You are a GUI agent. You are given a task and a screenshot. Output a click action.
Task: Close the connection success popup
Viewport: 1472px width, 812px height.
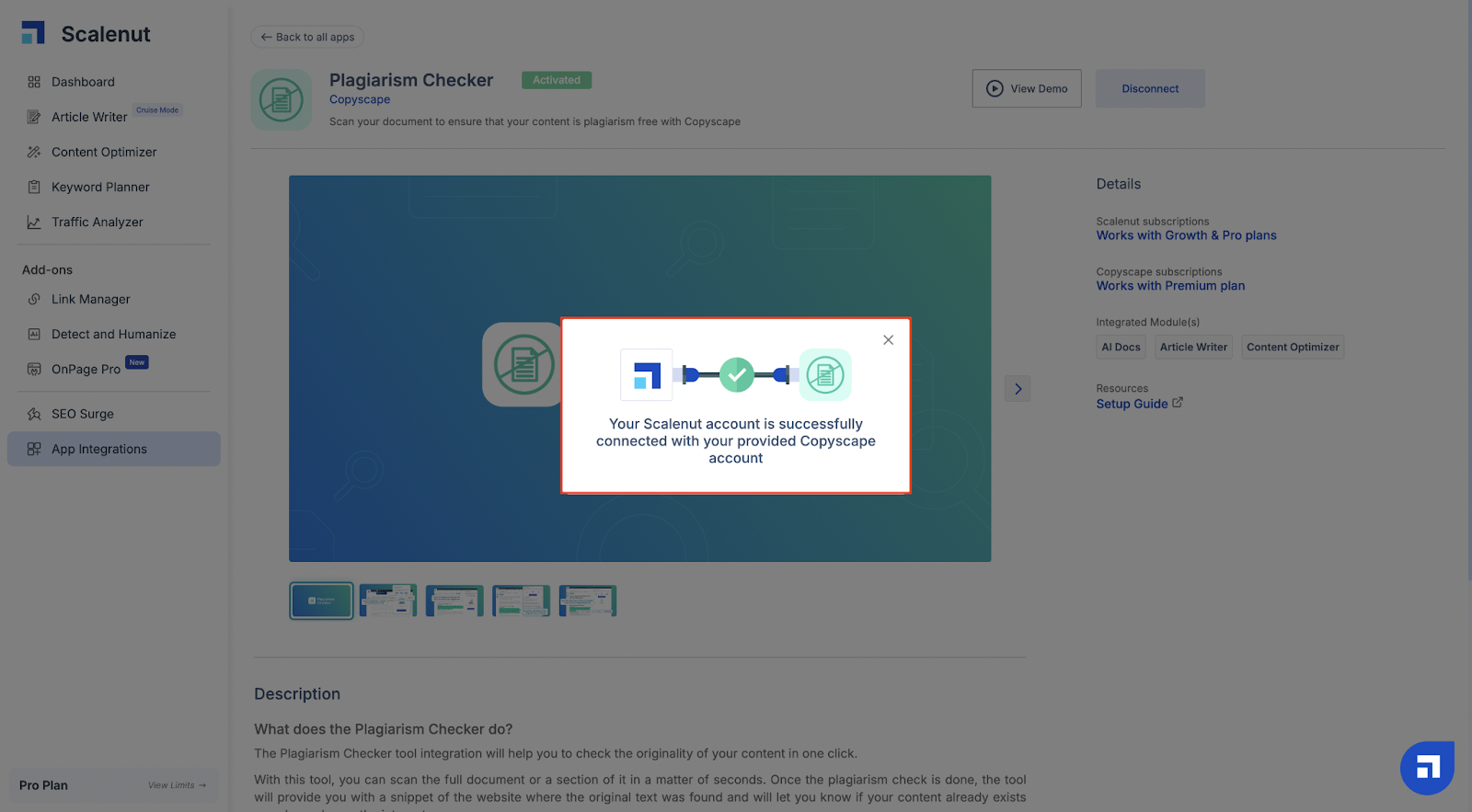click(x=888, y=340)
